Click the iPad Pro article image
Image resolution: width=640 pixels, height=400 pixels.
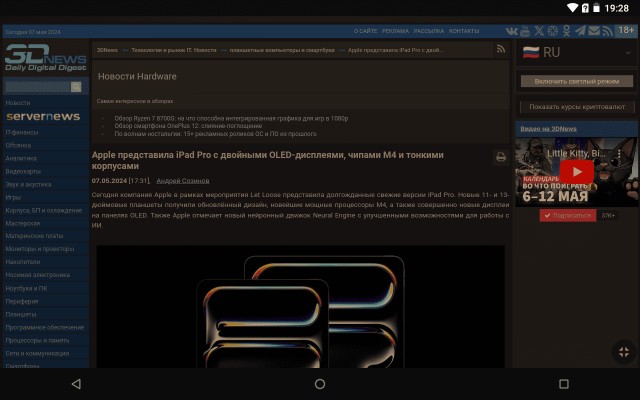300,307
